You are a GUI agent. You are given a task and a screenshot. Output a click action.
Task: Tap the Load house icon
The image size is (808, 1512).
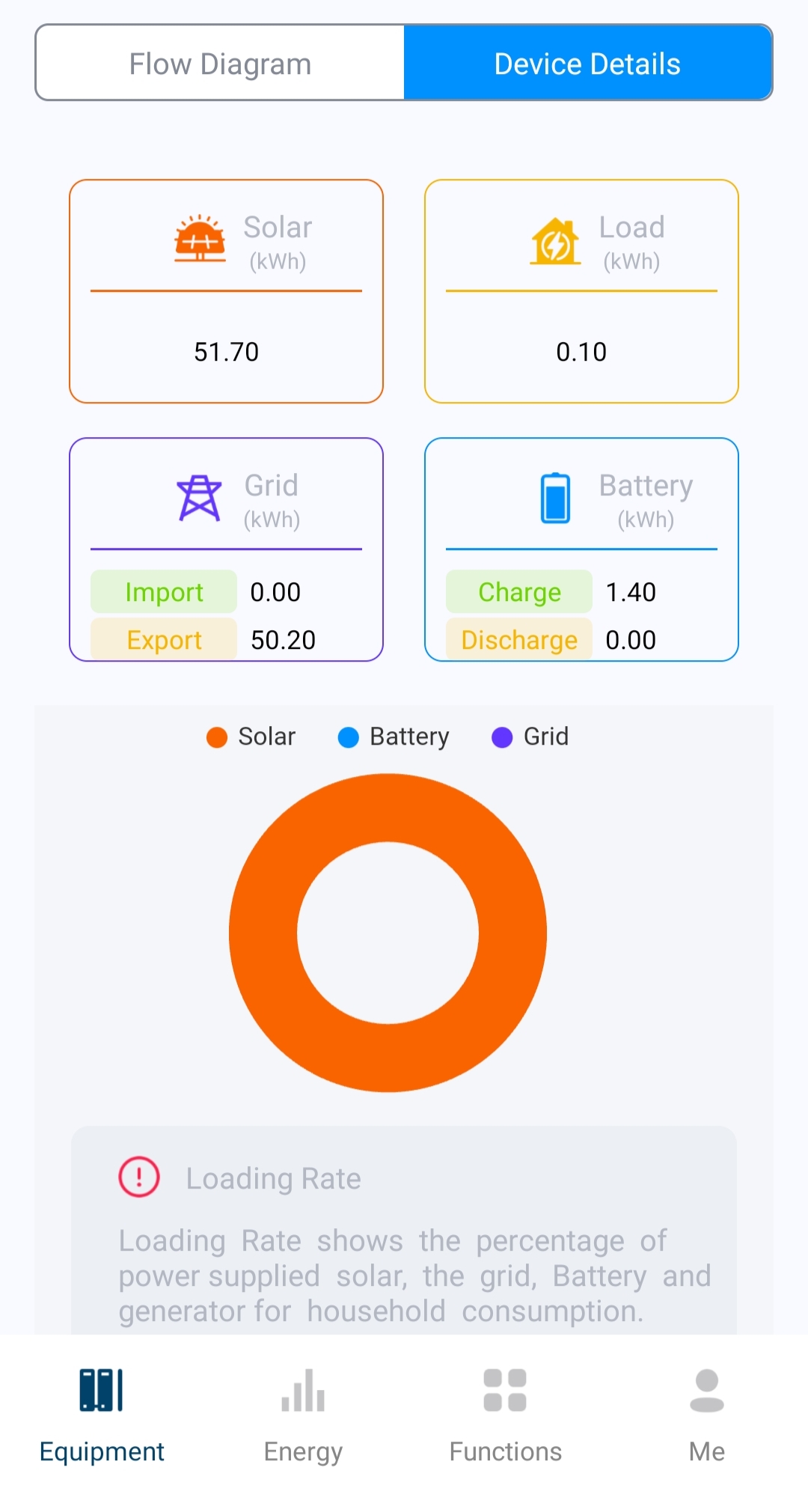tap(555, 242)
